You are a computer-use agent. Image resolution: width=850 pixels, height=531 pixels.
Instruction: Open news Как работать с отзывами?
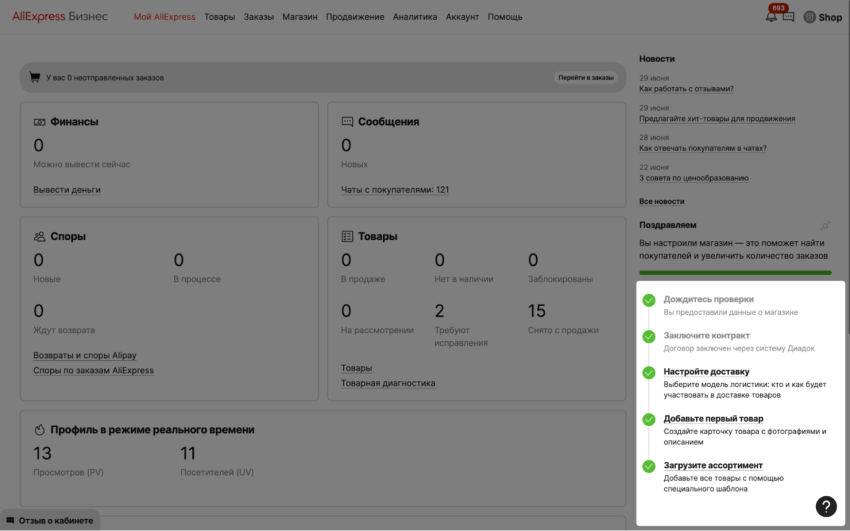(x=686, y=89)
